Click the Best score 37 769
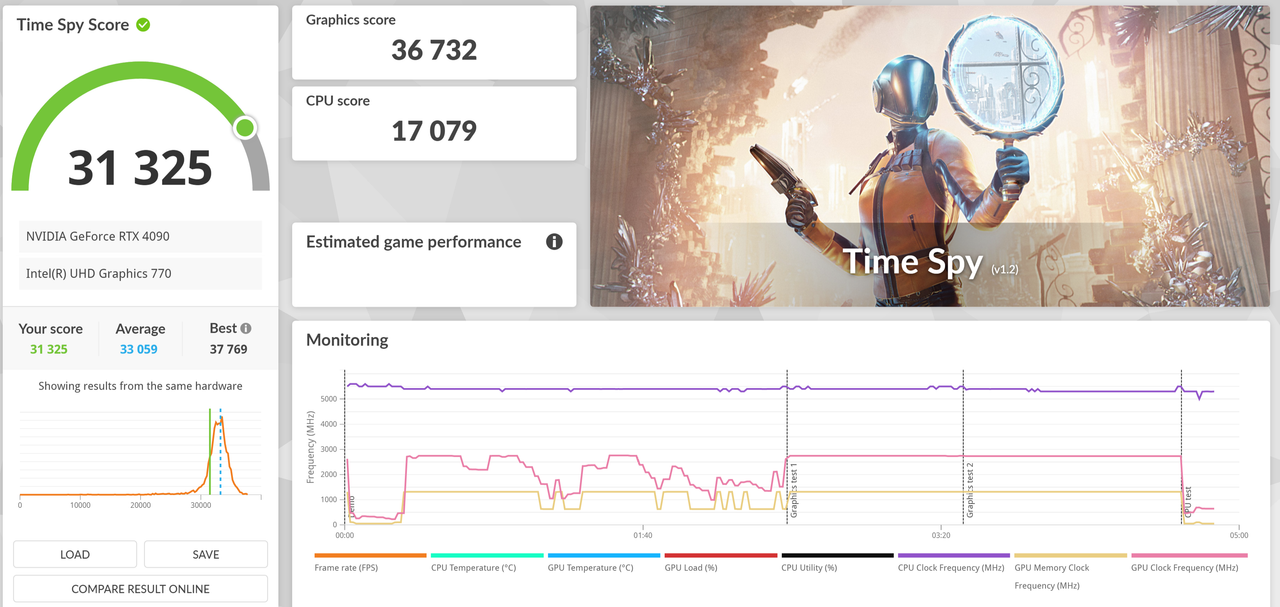 pos(228,349)
